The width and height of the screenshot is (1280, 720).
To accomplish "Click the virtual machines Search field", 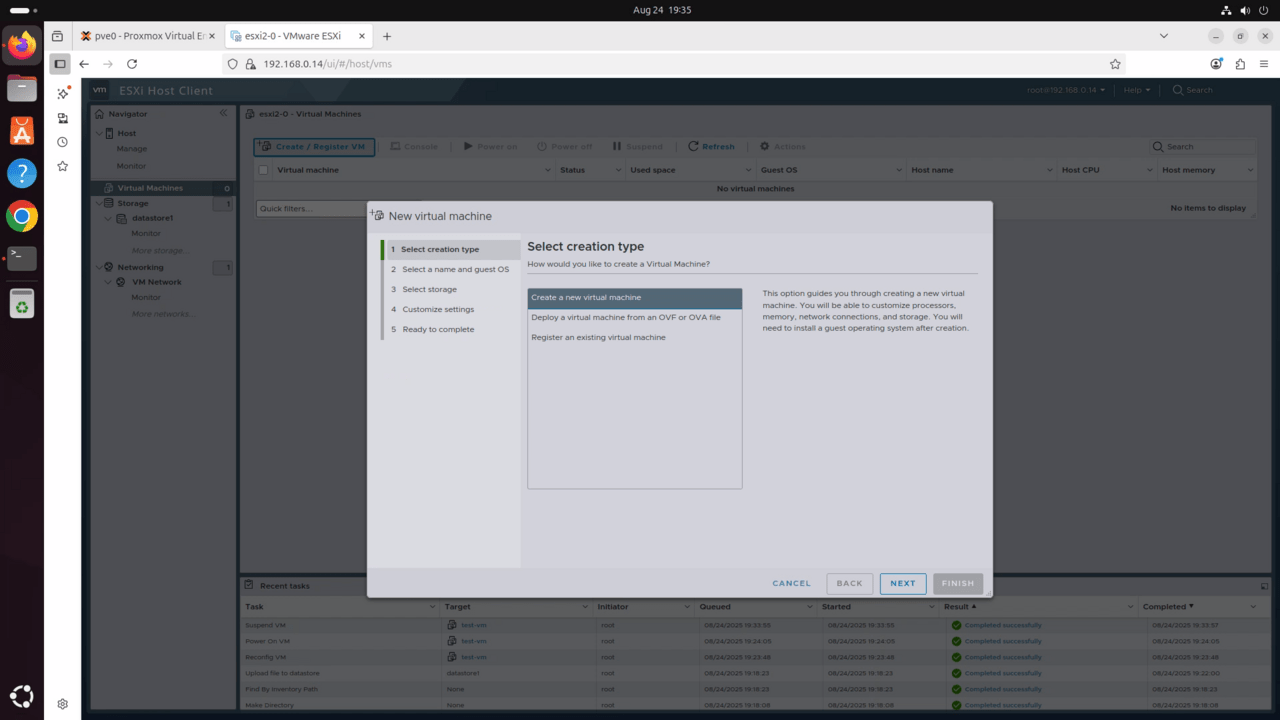I will pos(1202,147).
